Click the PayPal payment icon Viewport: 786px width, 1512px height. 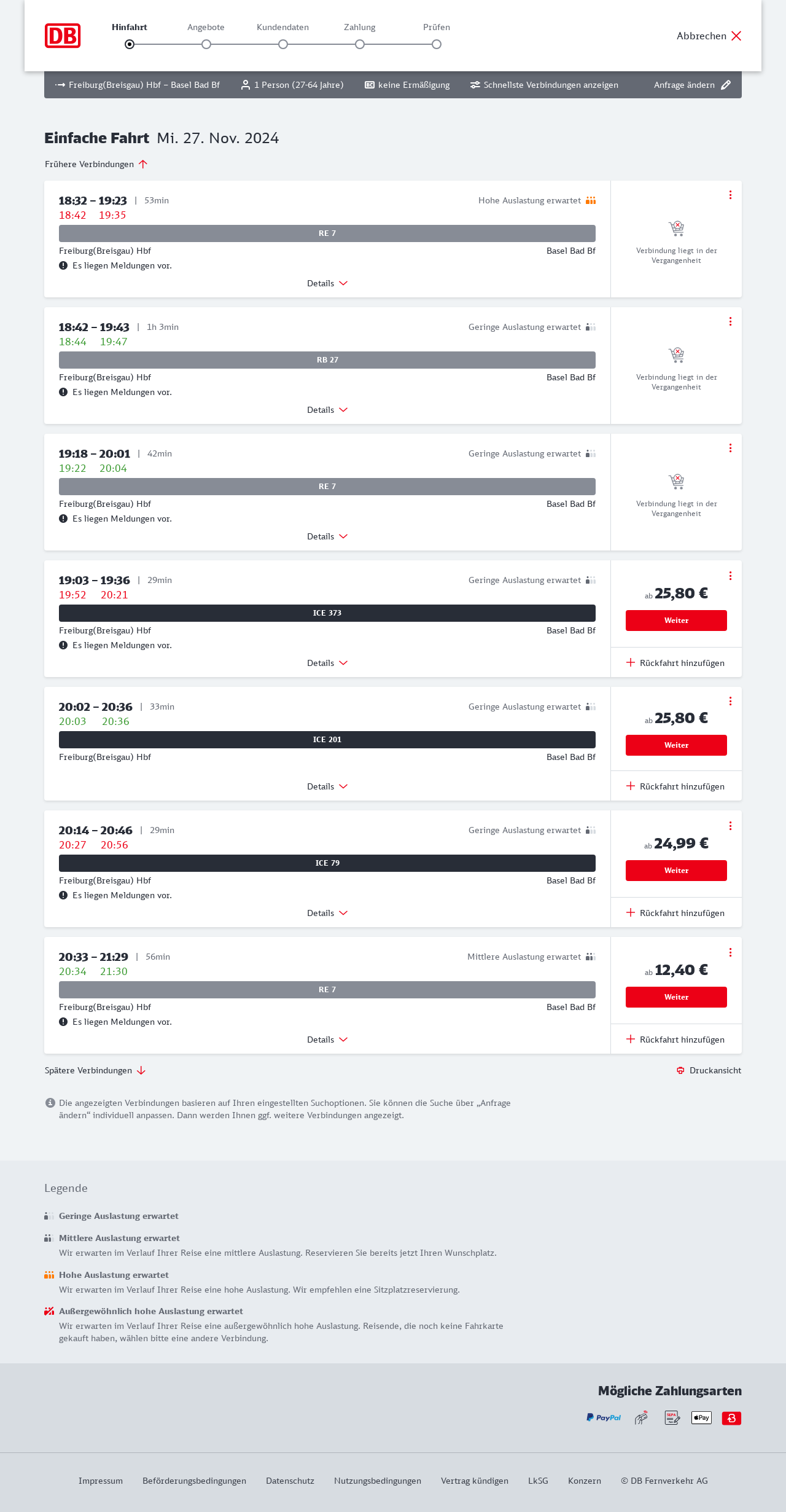point(604,1417)
